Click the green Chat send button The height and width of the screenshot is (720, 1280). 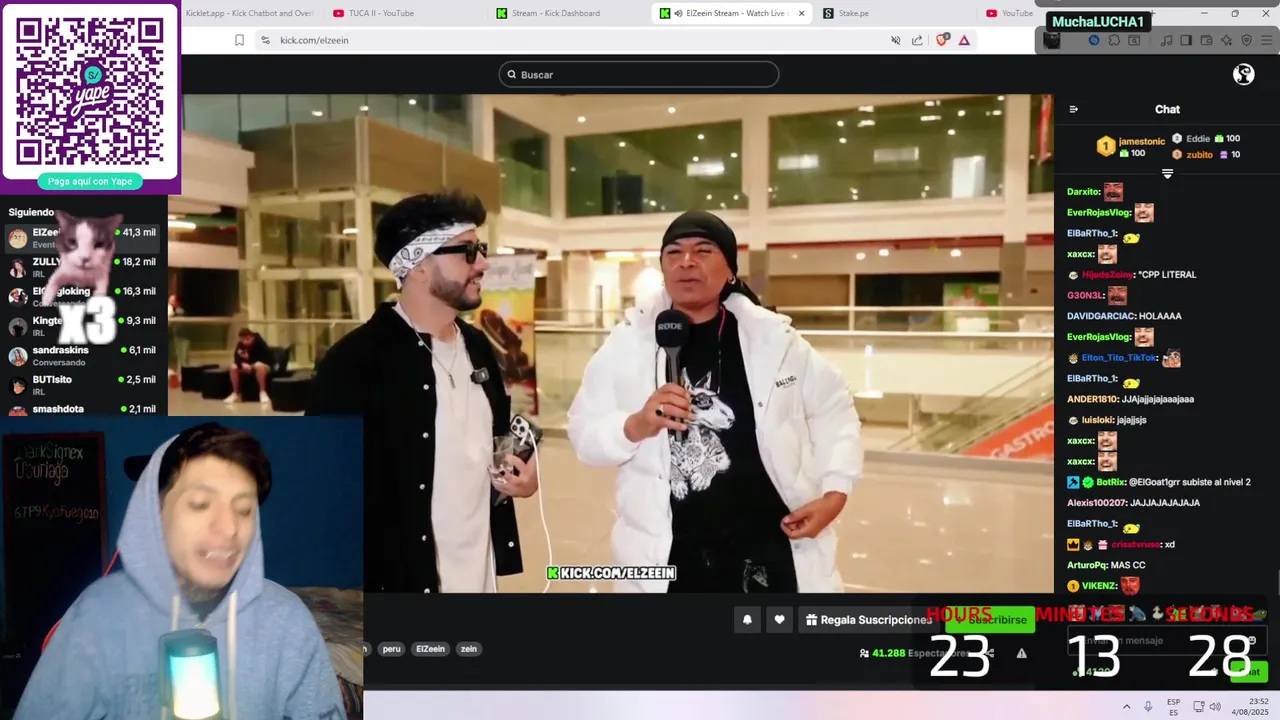(1249, 672)
